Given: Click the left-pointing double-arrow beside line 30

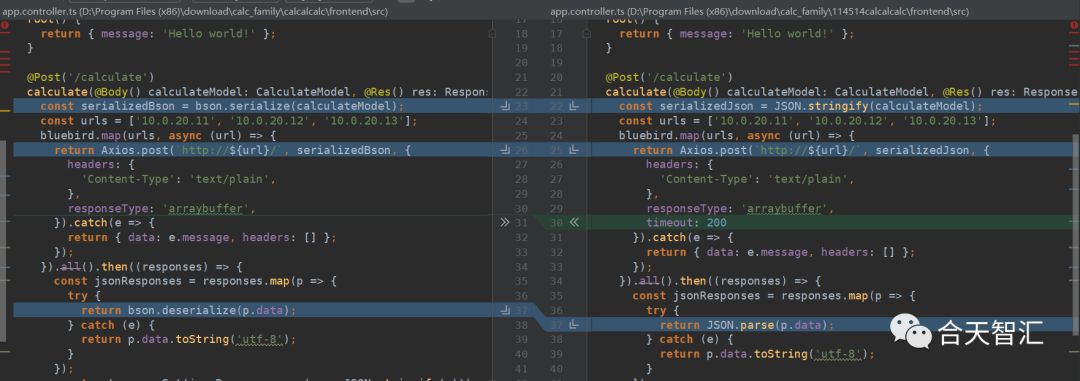Looking at the screenshot, I should point(574,222).
